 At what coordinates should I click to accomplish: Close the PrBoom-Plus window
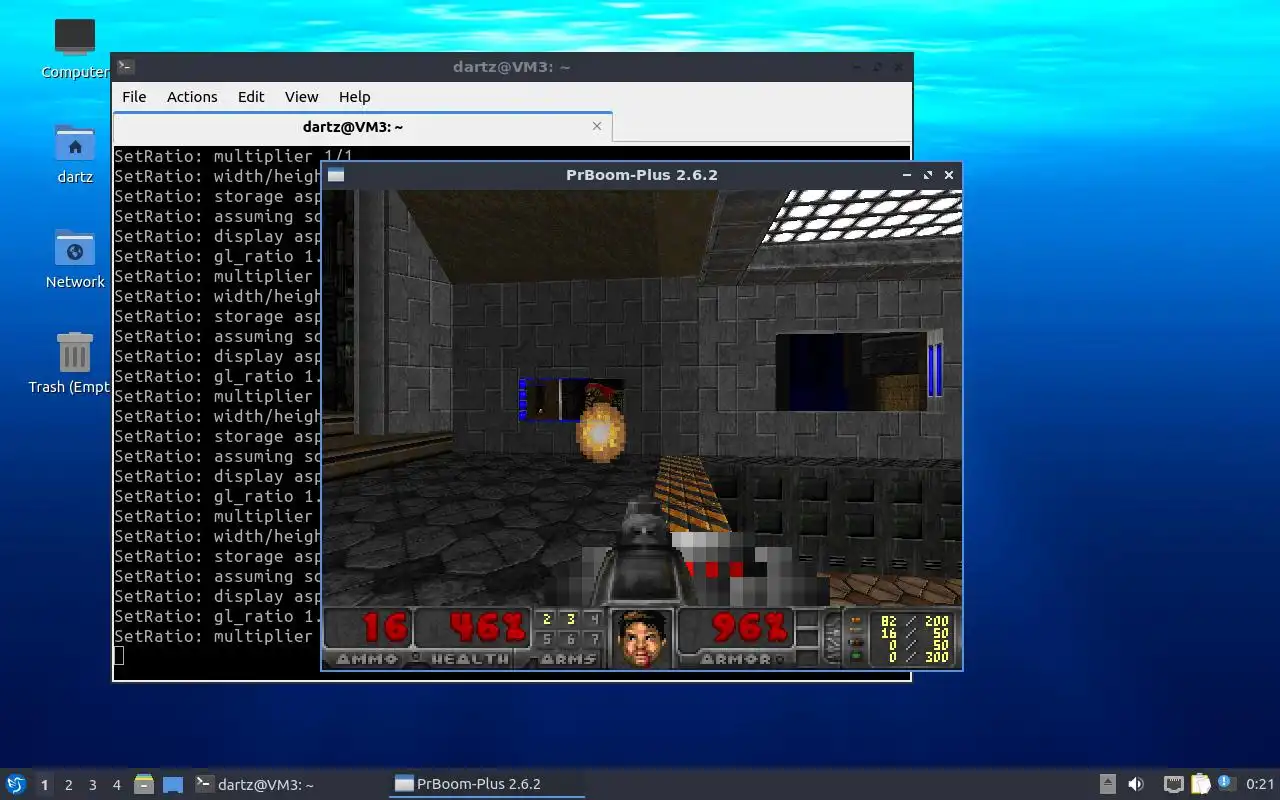(949, 175)
